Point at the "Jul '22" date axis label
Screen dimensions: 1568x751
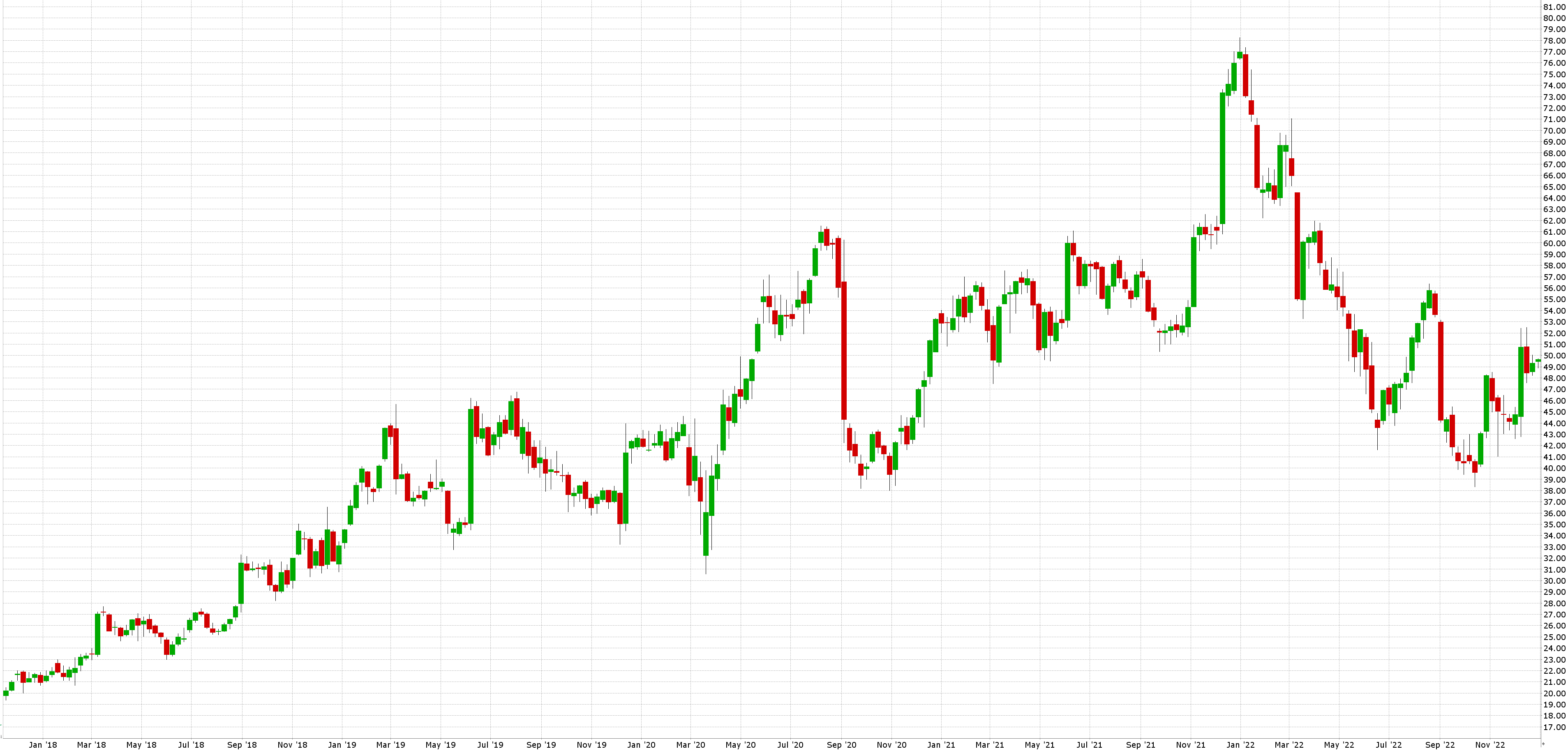point(1388,745)
